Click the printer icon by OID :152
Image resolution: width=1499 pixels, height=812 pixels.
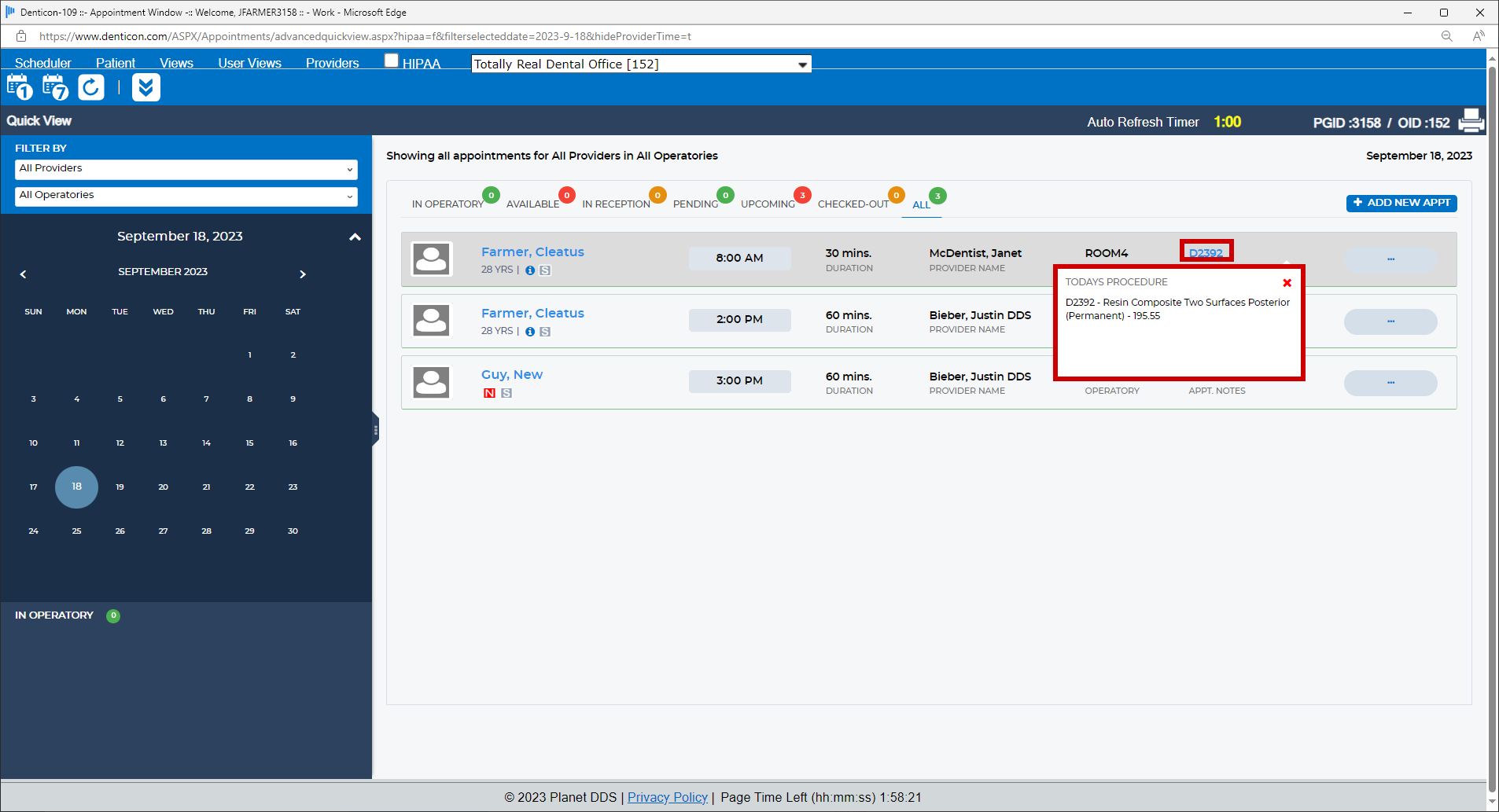click(1471, 121)
